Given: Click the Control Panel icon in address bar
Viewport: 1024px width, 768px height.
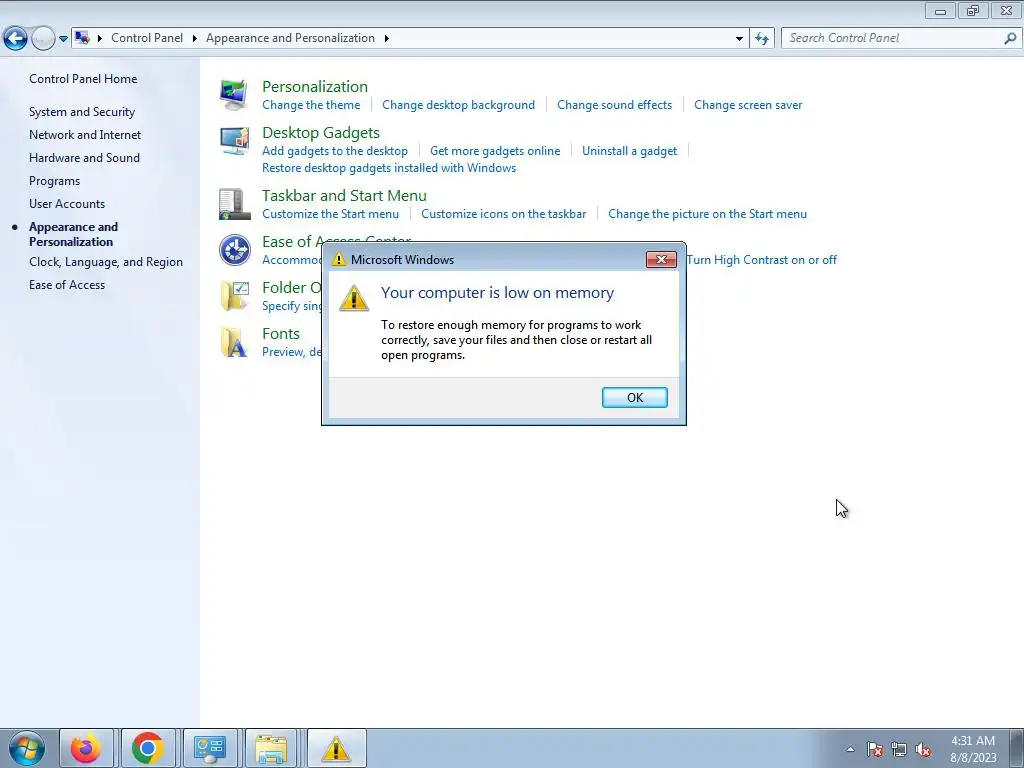Looking at the screenshot, I should point(82,38).
